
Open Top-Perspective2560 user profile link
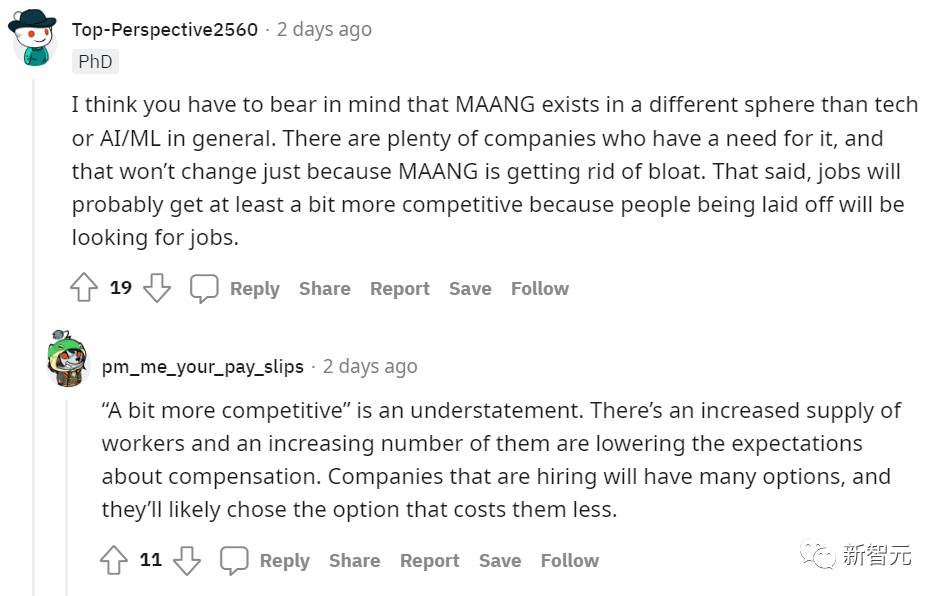click(165, 30)
